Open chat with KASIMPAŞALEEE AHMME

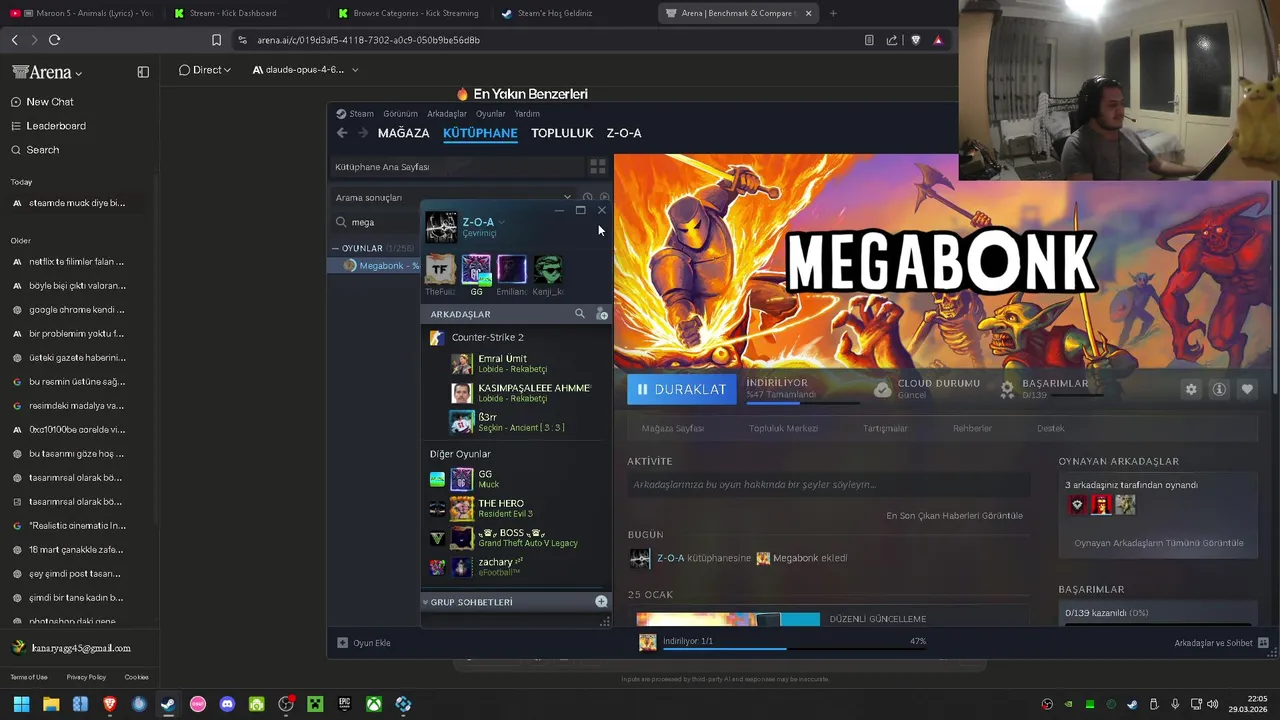tap(520, 393)
